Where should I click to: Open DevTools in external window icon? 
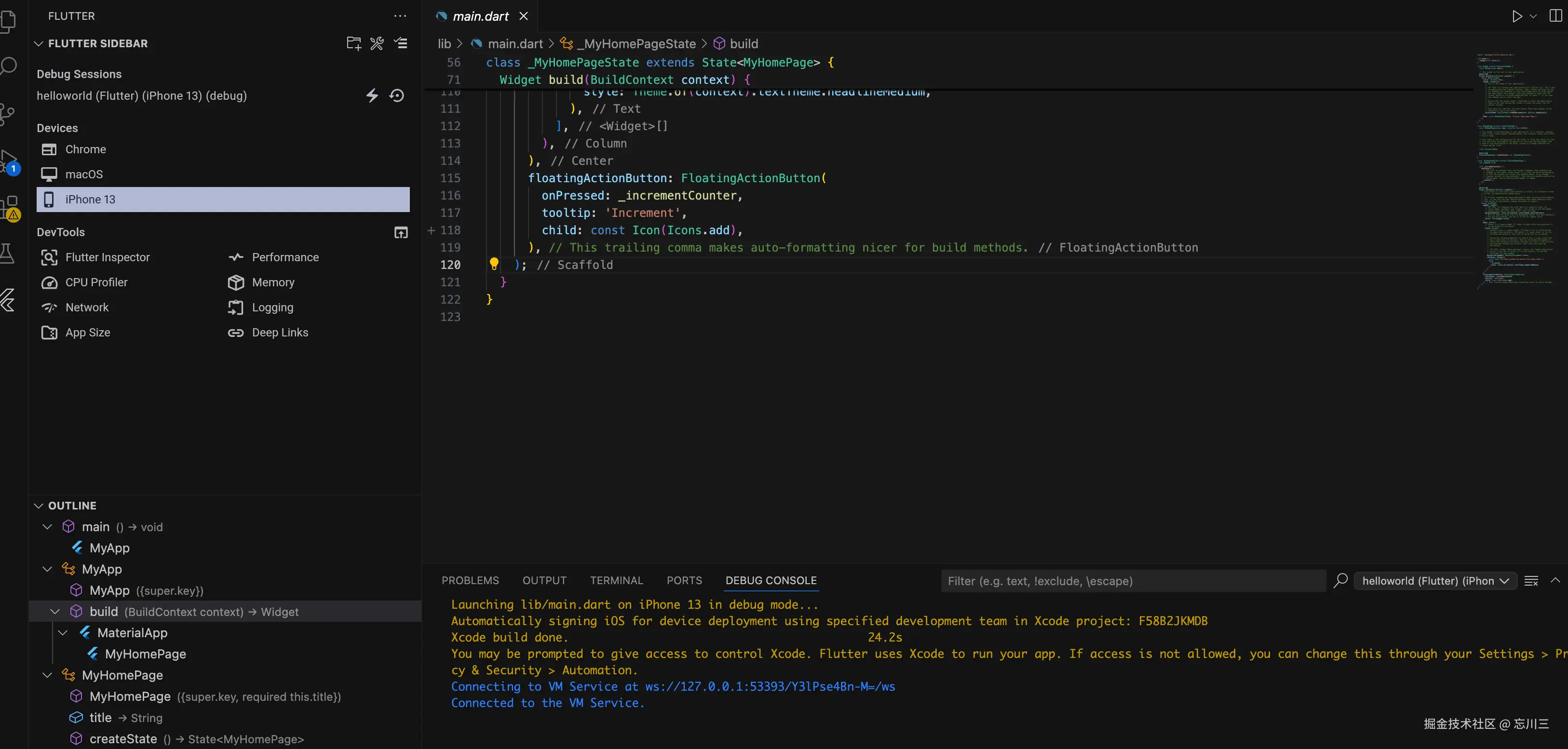pos(401,232)
